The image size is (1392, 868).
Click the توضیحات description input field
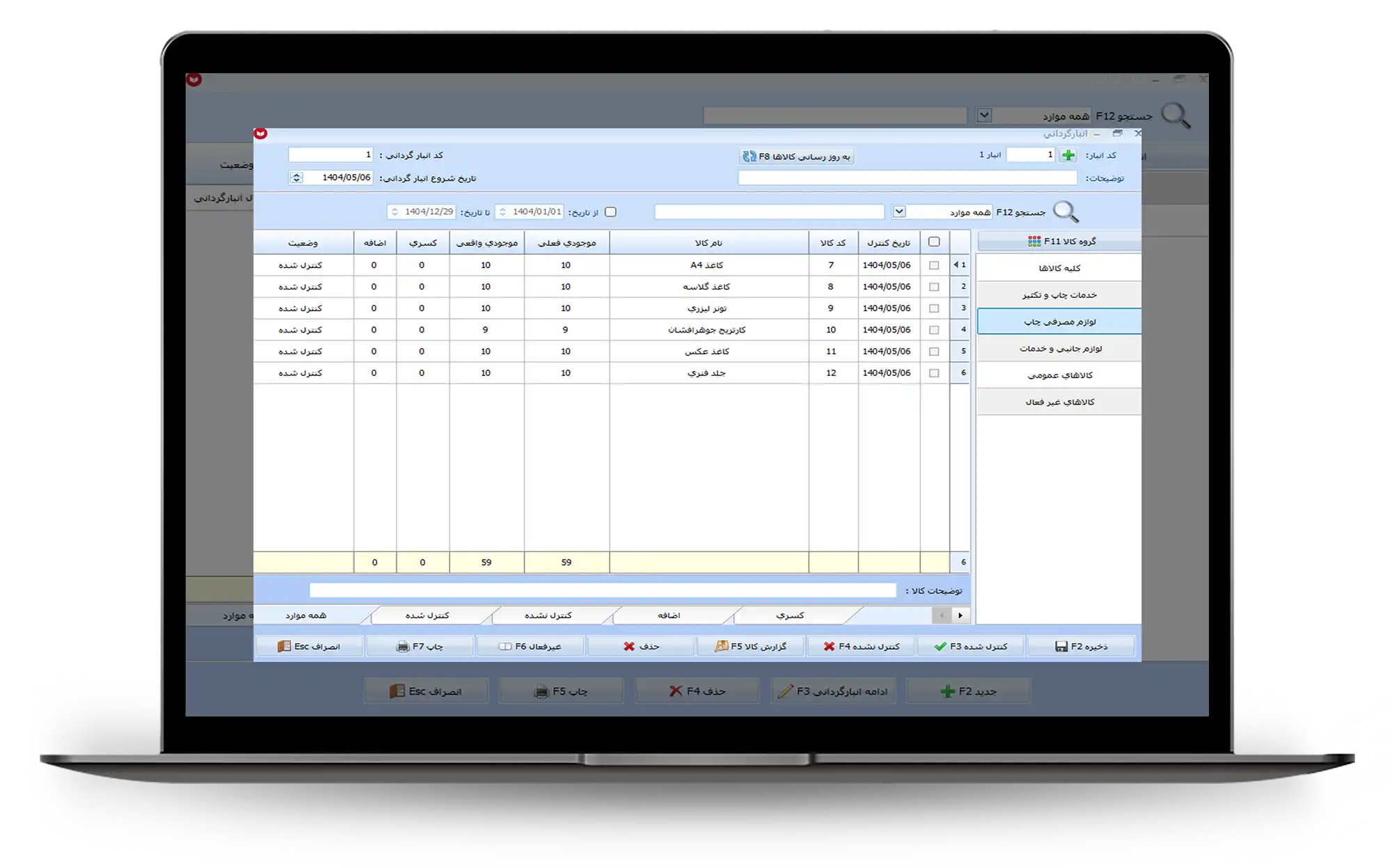click(x=908, y=178)
